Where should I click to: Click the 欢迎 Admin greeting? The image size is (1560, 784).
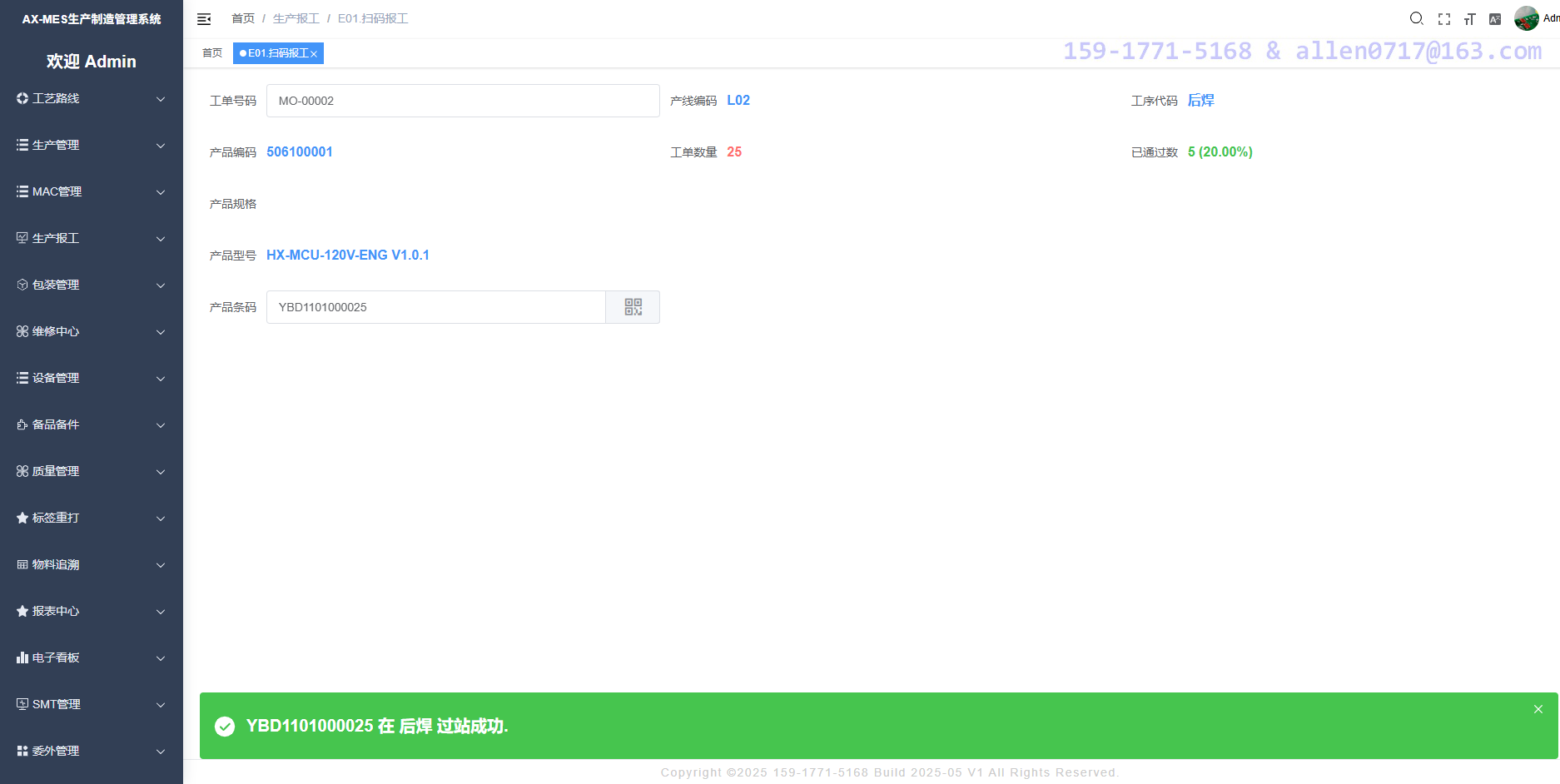pyautogui.click(x=92, y=62)
